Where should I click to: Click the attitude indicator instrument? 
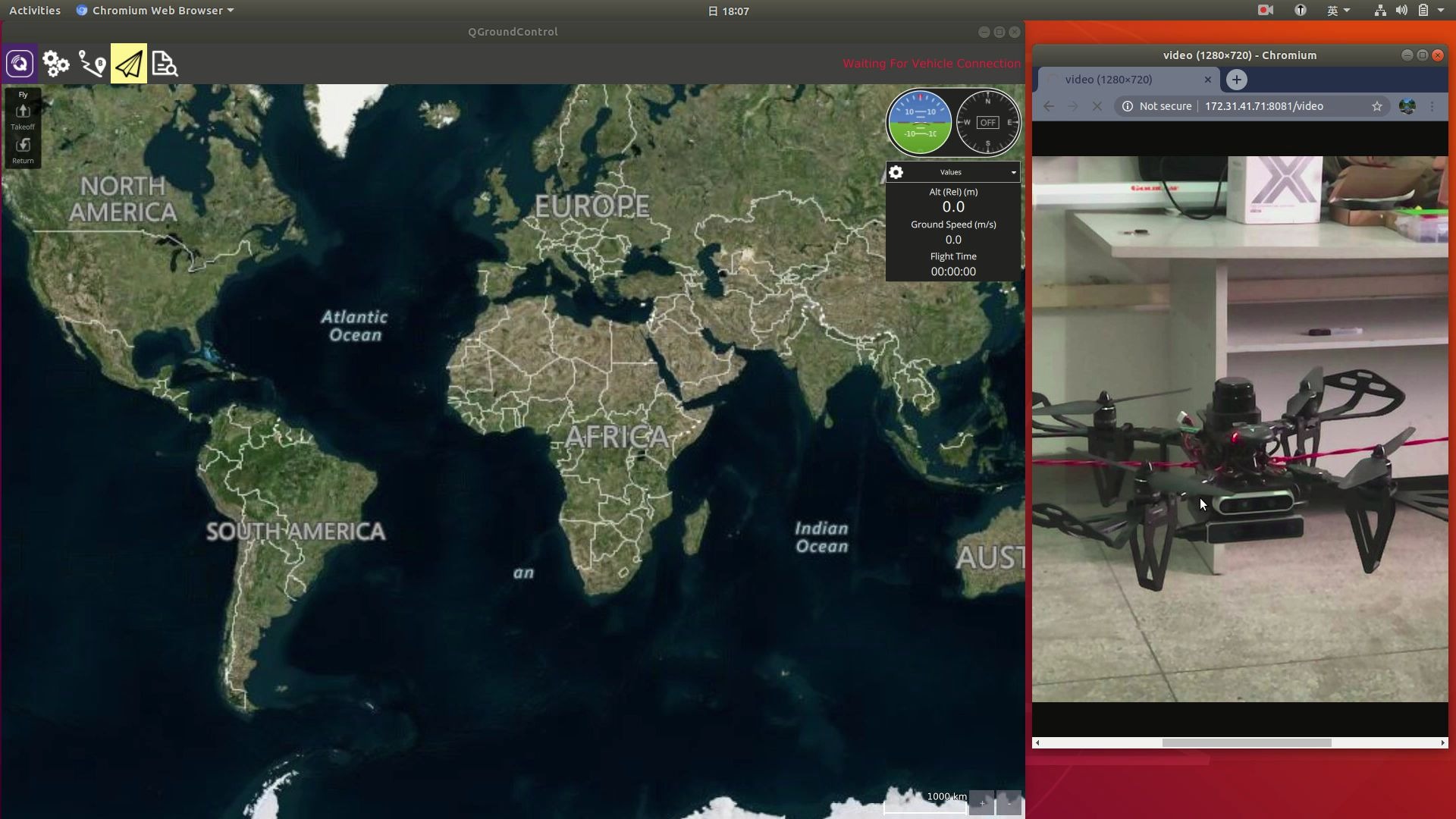[920, 122]
